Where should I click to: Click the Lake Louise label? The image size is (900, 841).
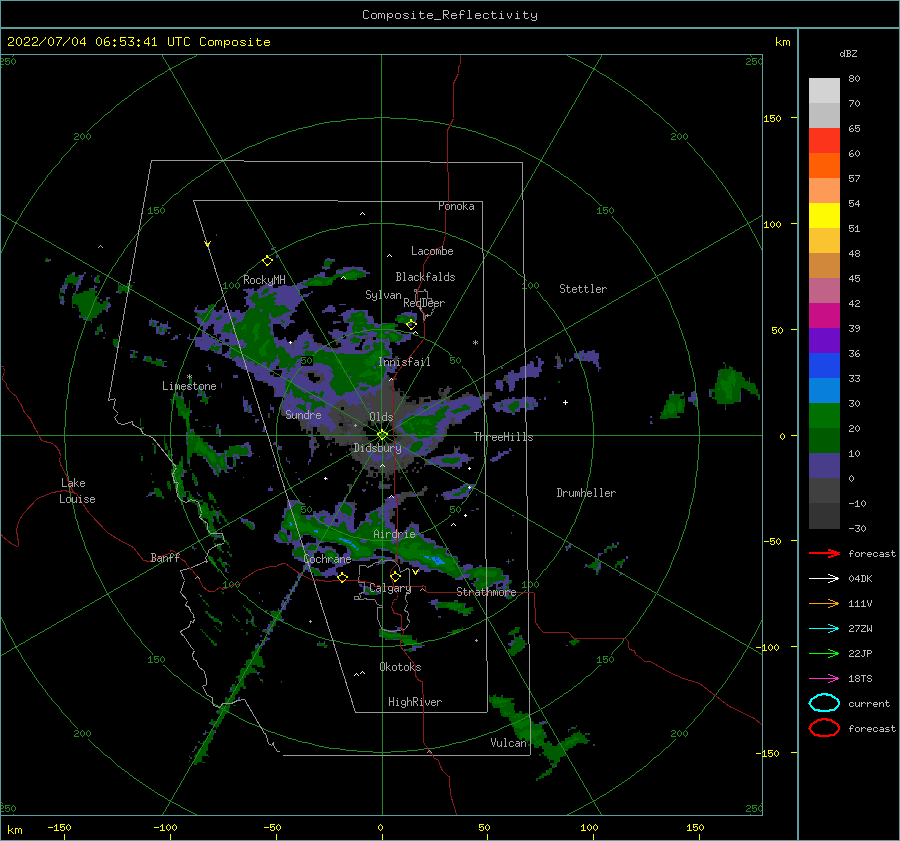[x=77, y=491]
